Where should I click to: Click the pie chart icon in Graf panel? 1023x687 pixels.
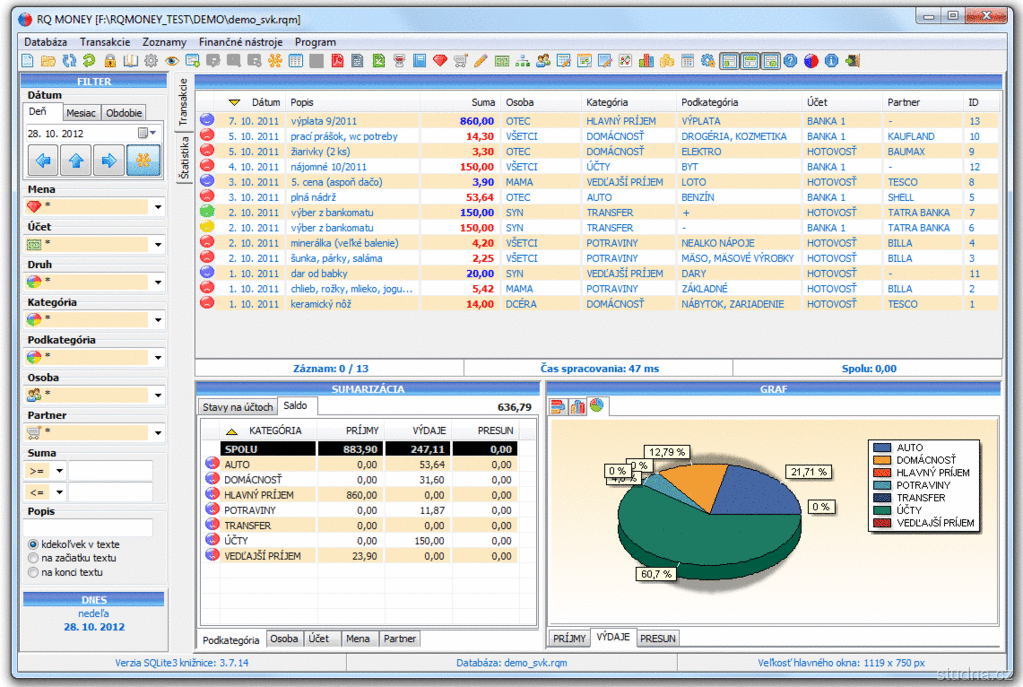pos(597,405)
